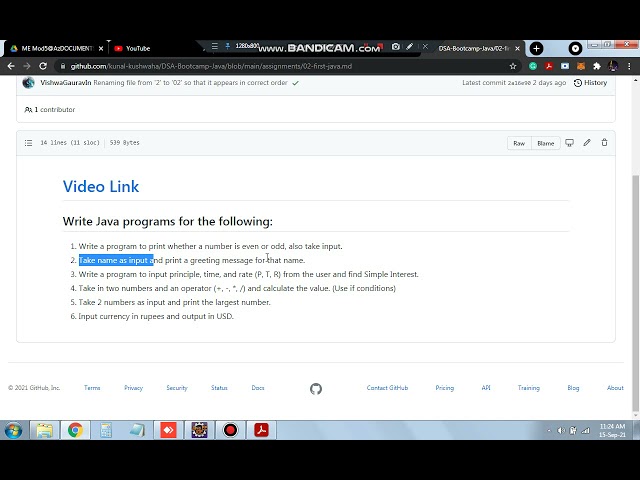Open file History
The height and width of the screenshot is (480, 640).
(591, 83)
